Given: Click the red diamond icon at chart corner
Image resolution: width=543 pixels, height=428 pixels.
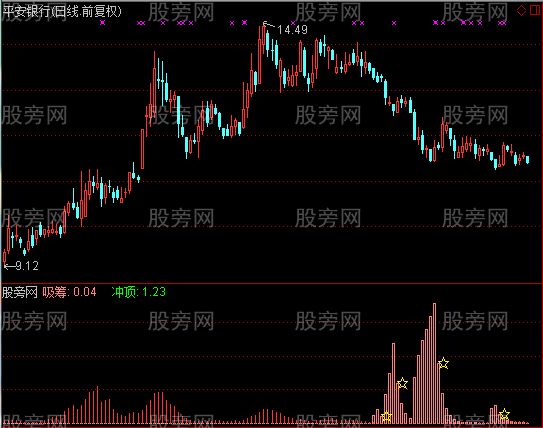Looking at the screenshot, I should tap(522, 10).
